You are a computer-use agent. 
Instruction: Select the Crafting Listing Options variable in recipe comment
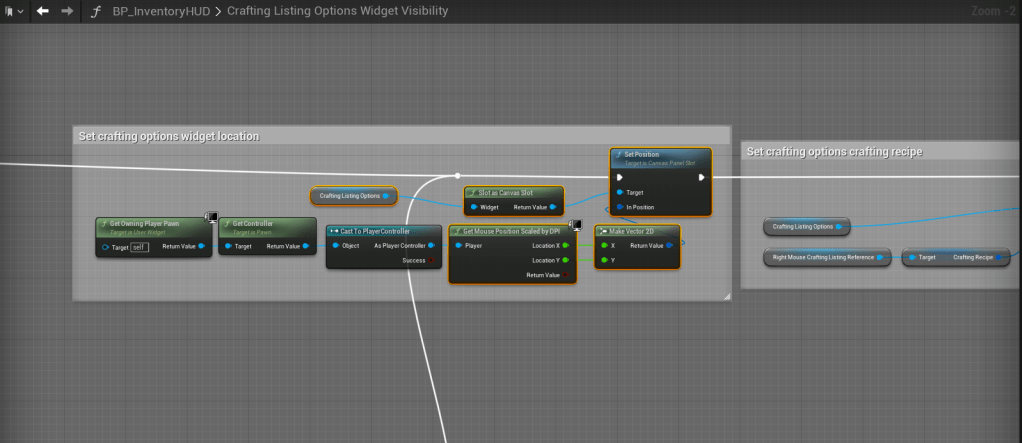click(807, 227)
